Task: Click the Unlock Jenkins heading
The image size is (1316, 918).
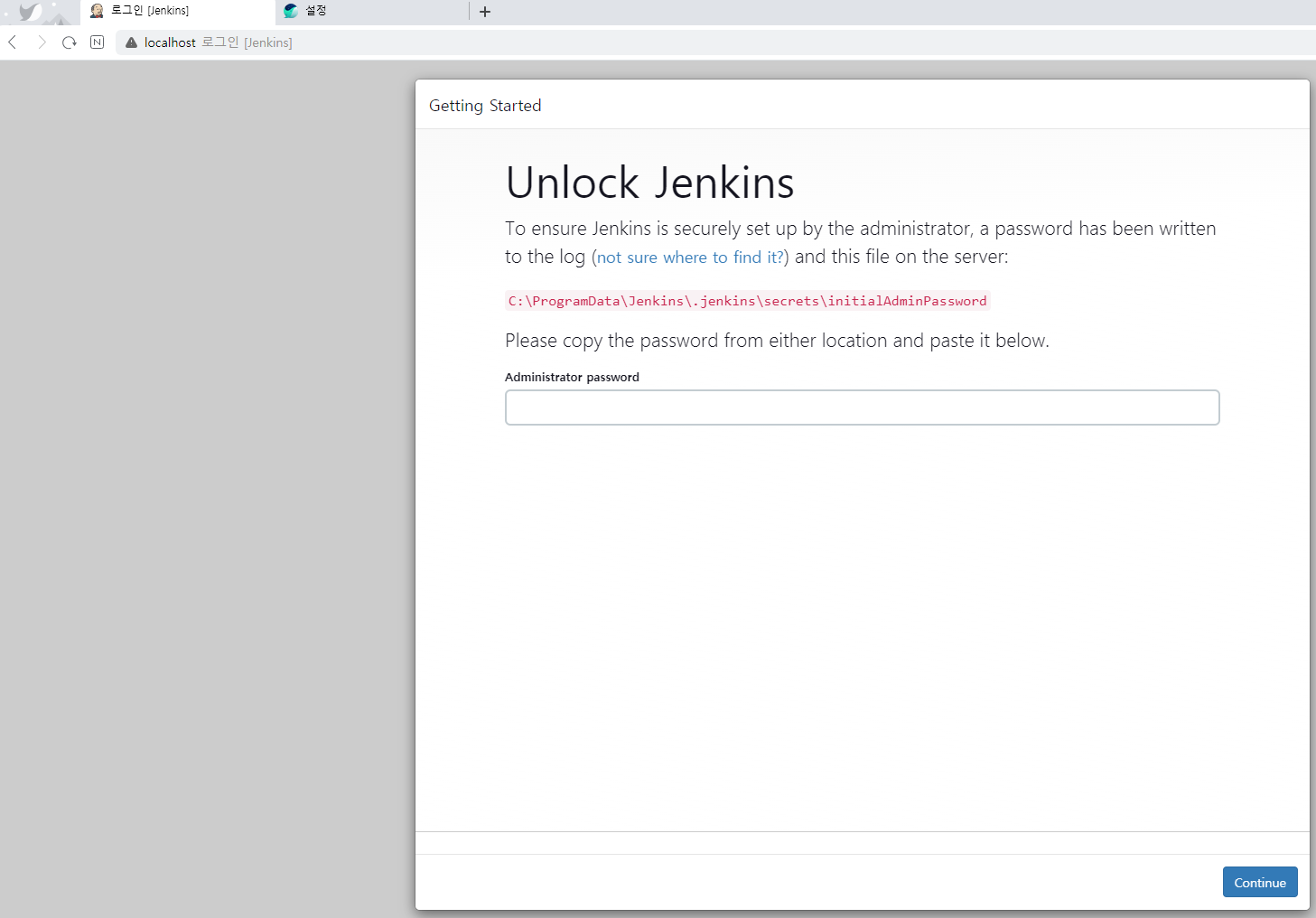Action: (649, 183)
